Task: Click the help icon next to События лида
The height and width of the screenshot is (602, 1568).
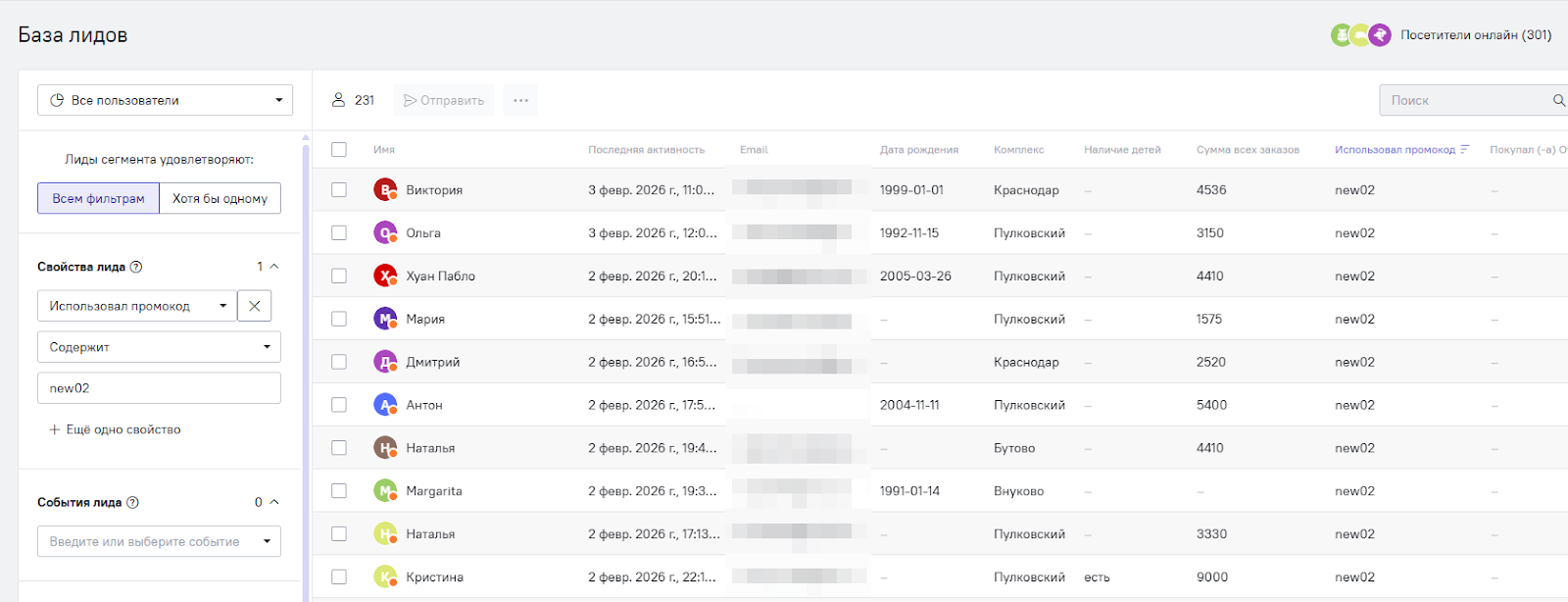Action: click(x=133, y=502)
